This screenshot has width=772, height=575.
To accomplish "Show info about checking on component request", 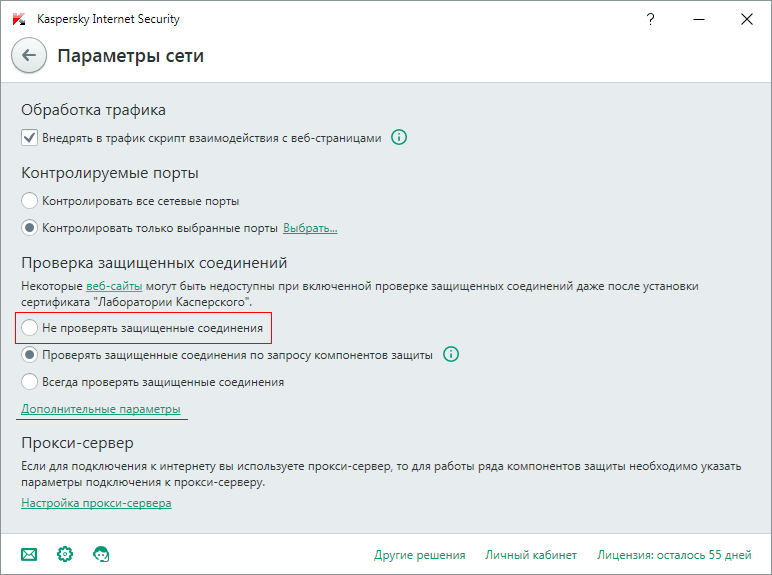I will tap(450, 354).
